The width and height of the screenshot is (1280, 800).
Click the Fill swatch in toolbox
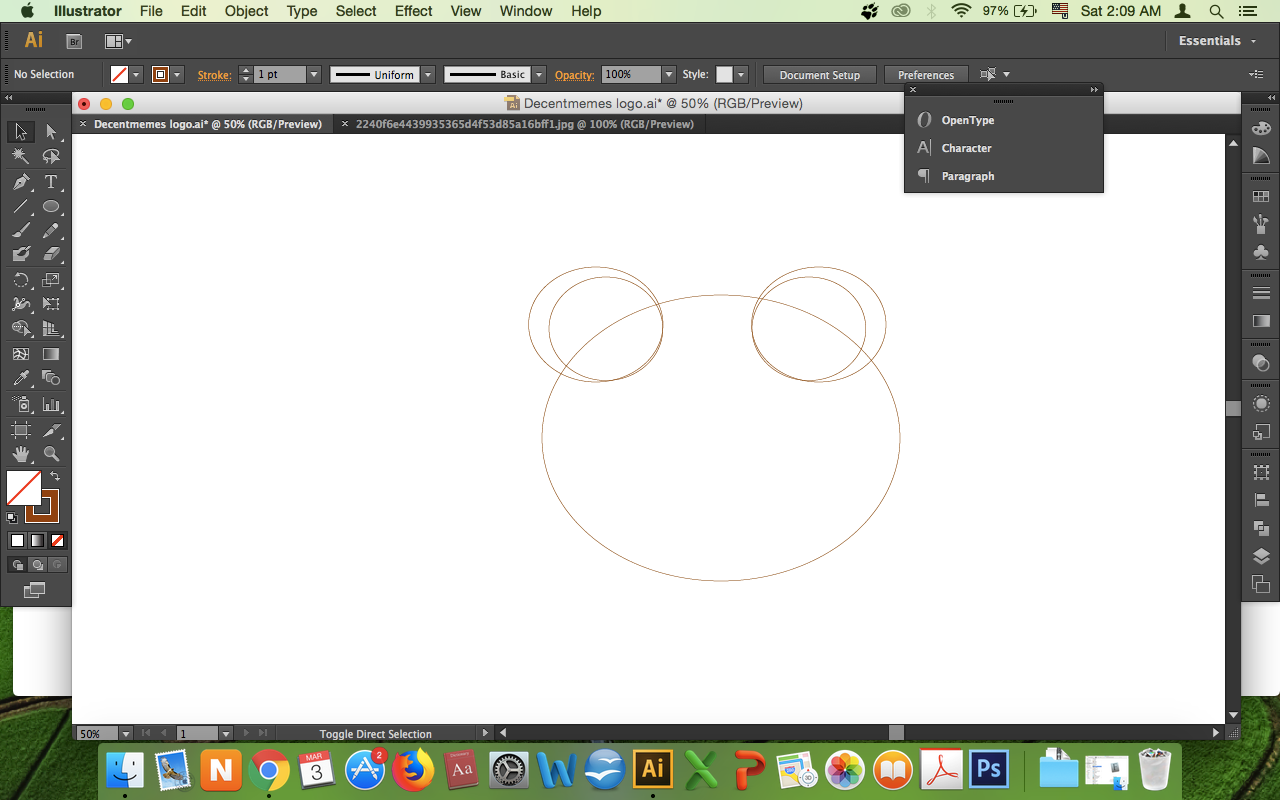24,488
